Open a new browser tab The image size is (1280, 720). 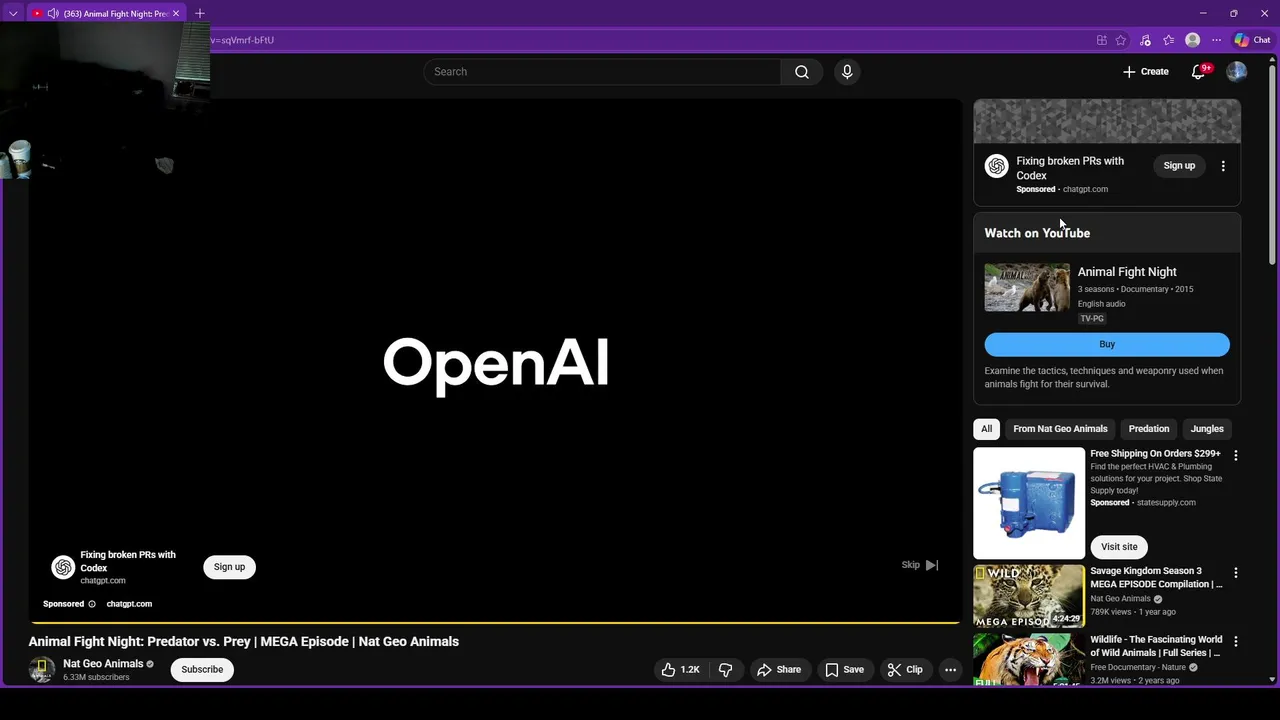200,13
